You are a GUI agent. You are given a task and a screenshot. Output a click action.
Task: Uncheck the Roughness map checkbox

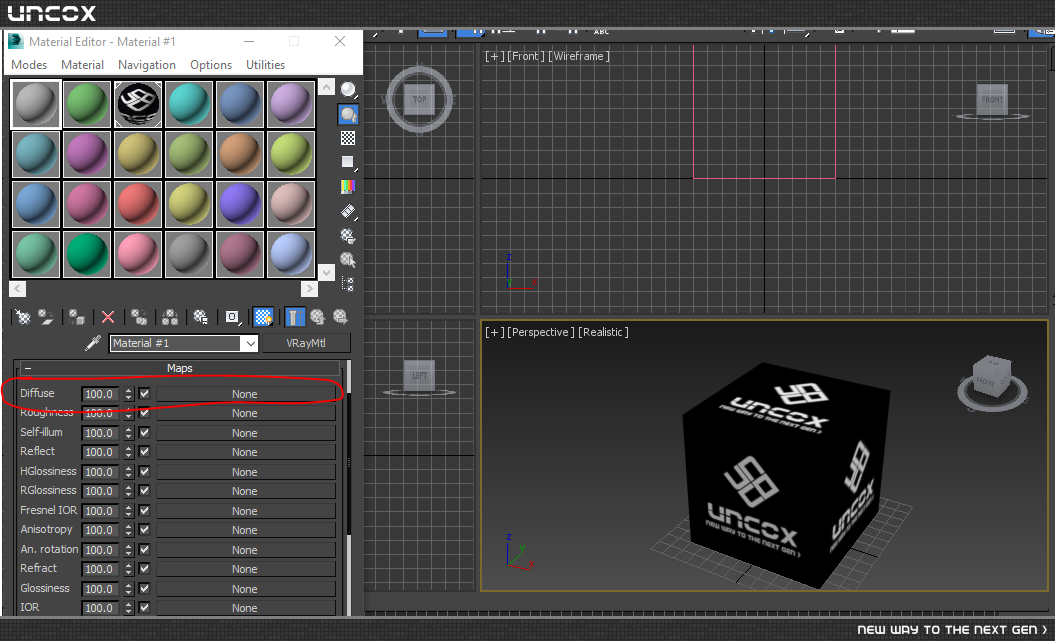(144, 413)
